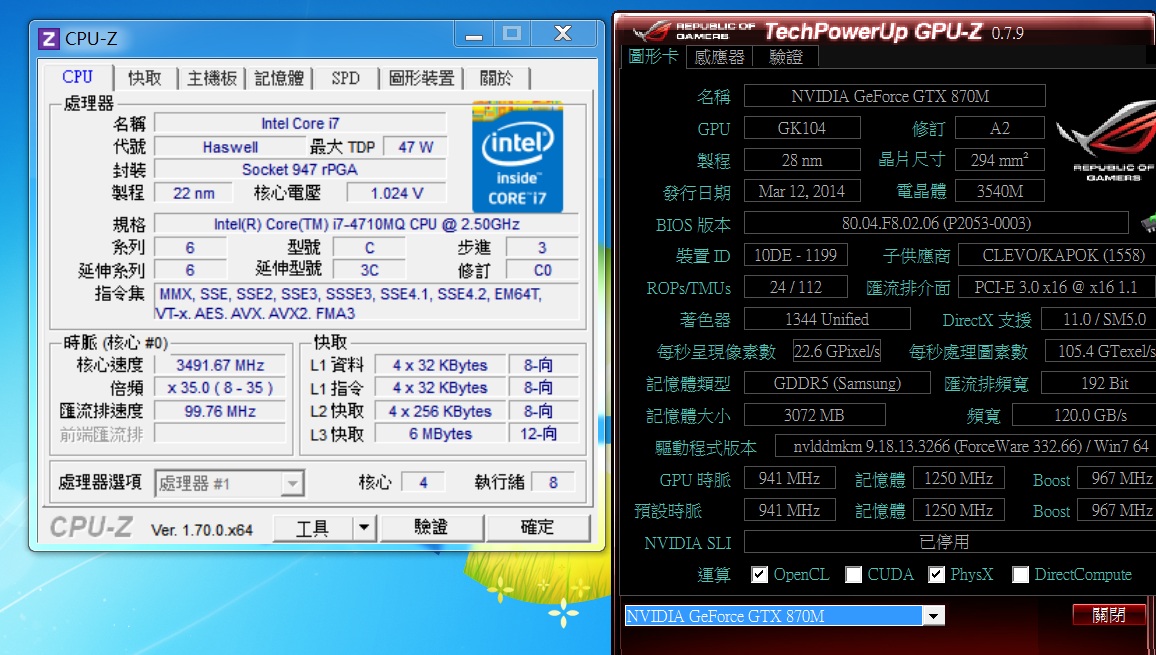Image resolution: width=1156 pixels, height=655 pixels.
Task: Switch to the 圖形裝置 tab
Action: 421,78
